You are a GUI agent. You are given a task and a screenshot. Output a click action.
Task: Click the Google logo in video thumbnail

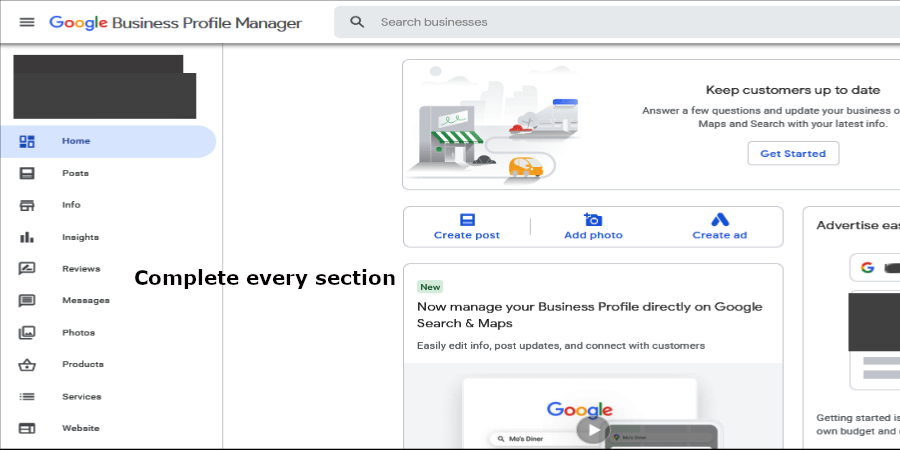click(580, 409)
